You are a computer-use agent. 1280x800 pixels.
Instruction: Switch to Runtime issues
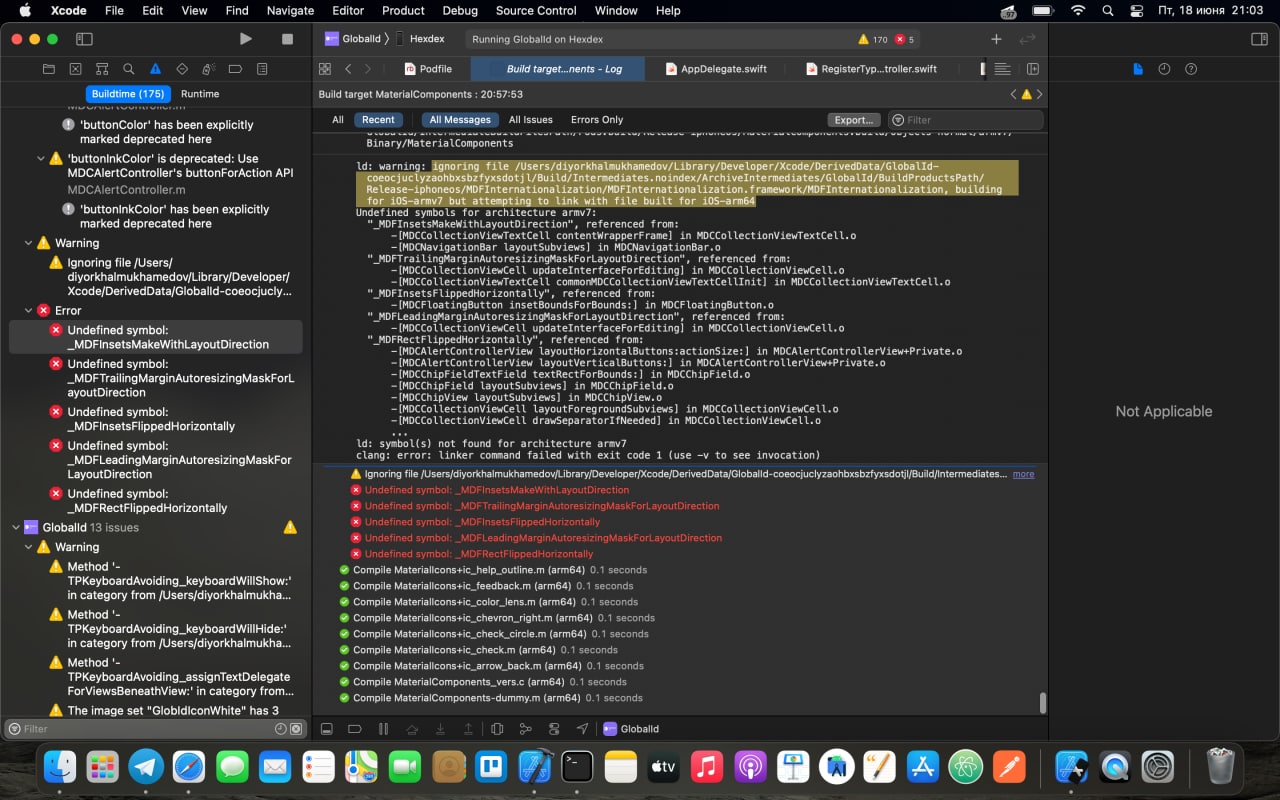coord(200,94)
